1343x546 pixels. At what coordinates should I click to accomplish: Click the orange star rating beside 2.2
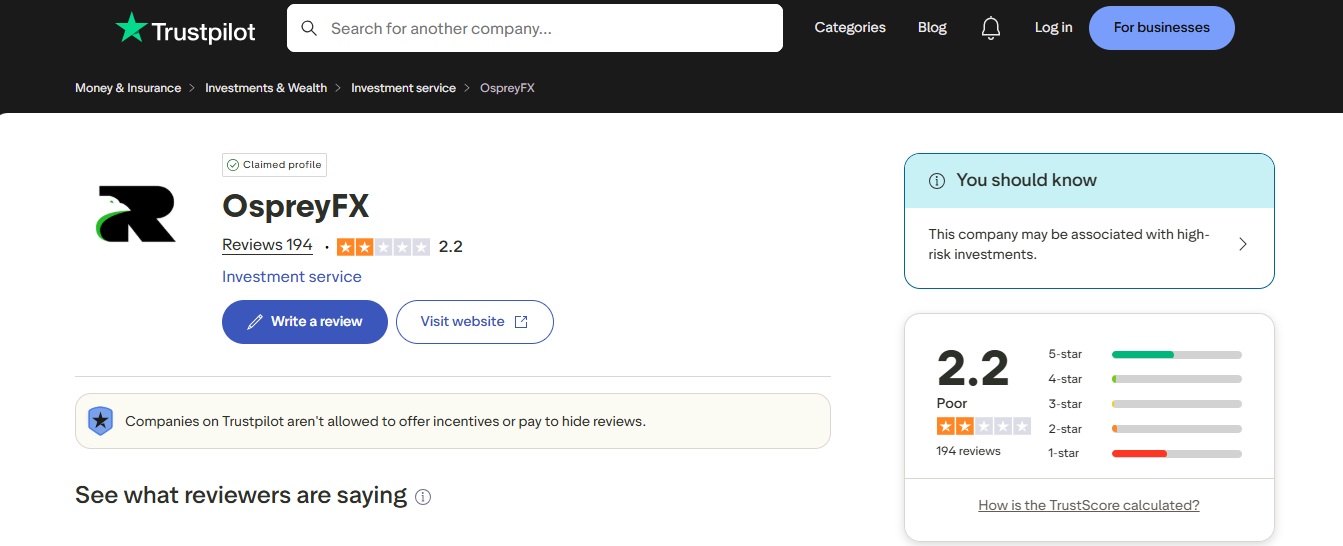383,246
